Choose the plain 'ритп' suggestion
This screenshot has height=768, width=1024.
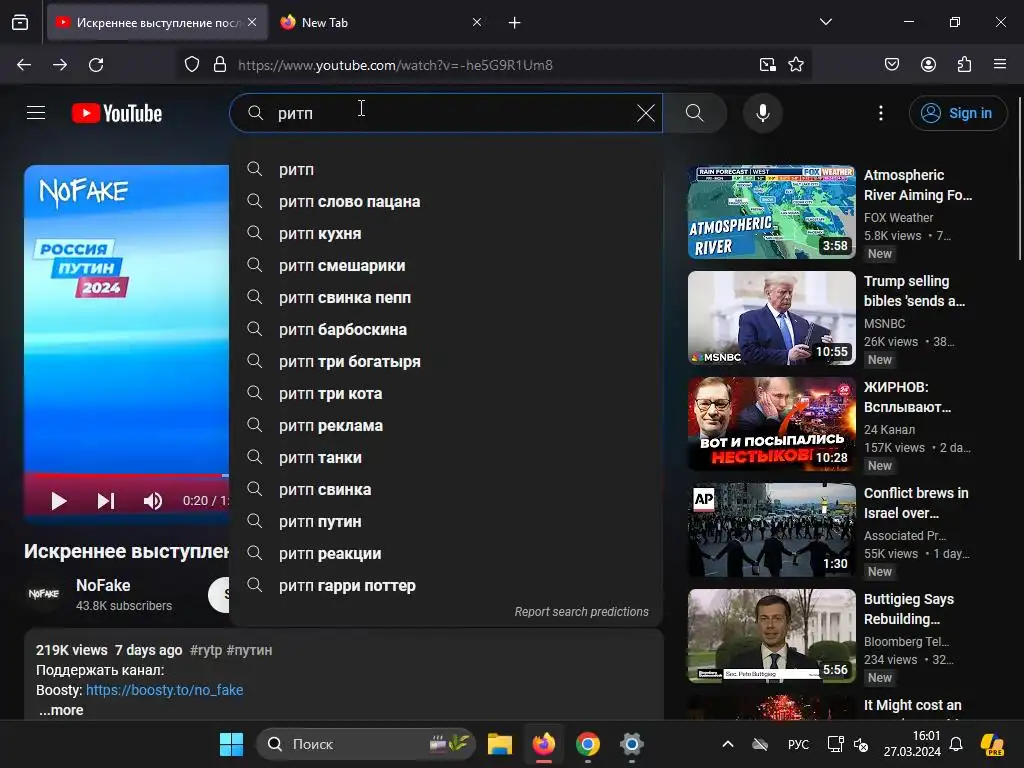point(446,169)
